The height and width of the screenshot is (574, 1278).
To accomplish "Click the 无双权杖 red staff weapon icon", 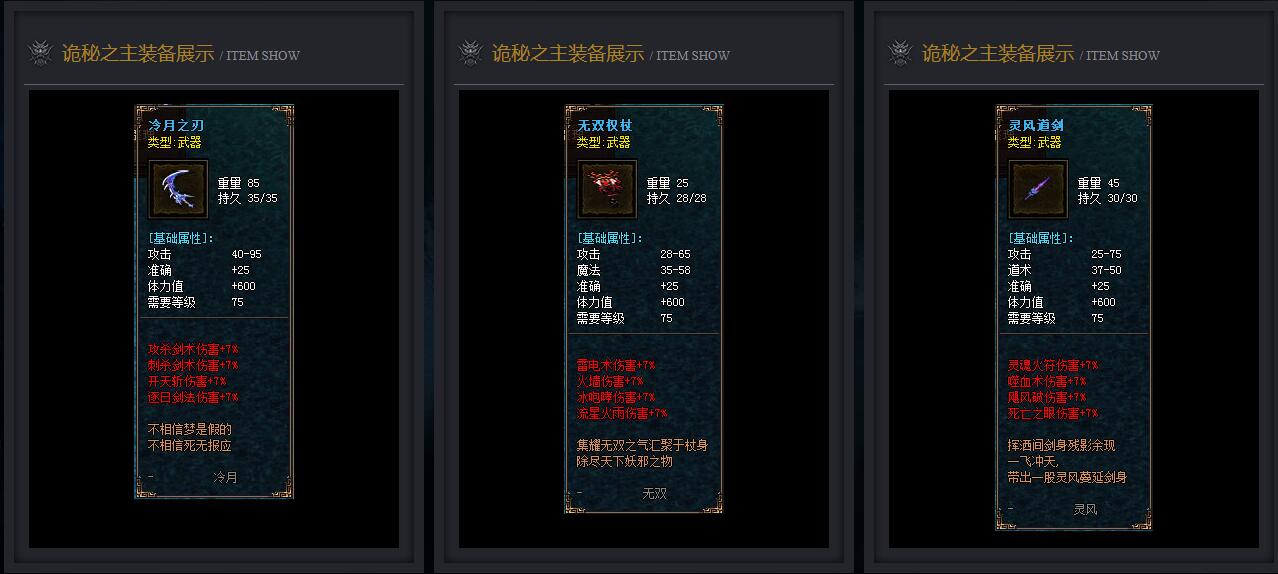I will pyautogui.click(x=608, y=189).
